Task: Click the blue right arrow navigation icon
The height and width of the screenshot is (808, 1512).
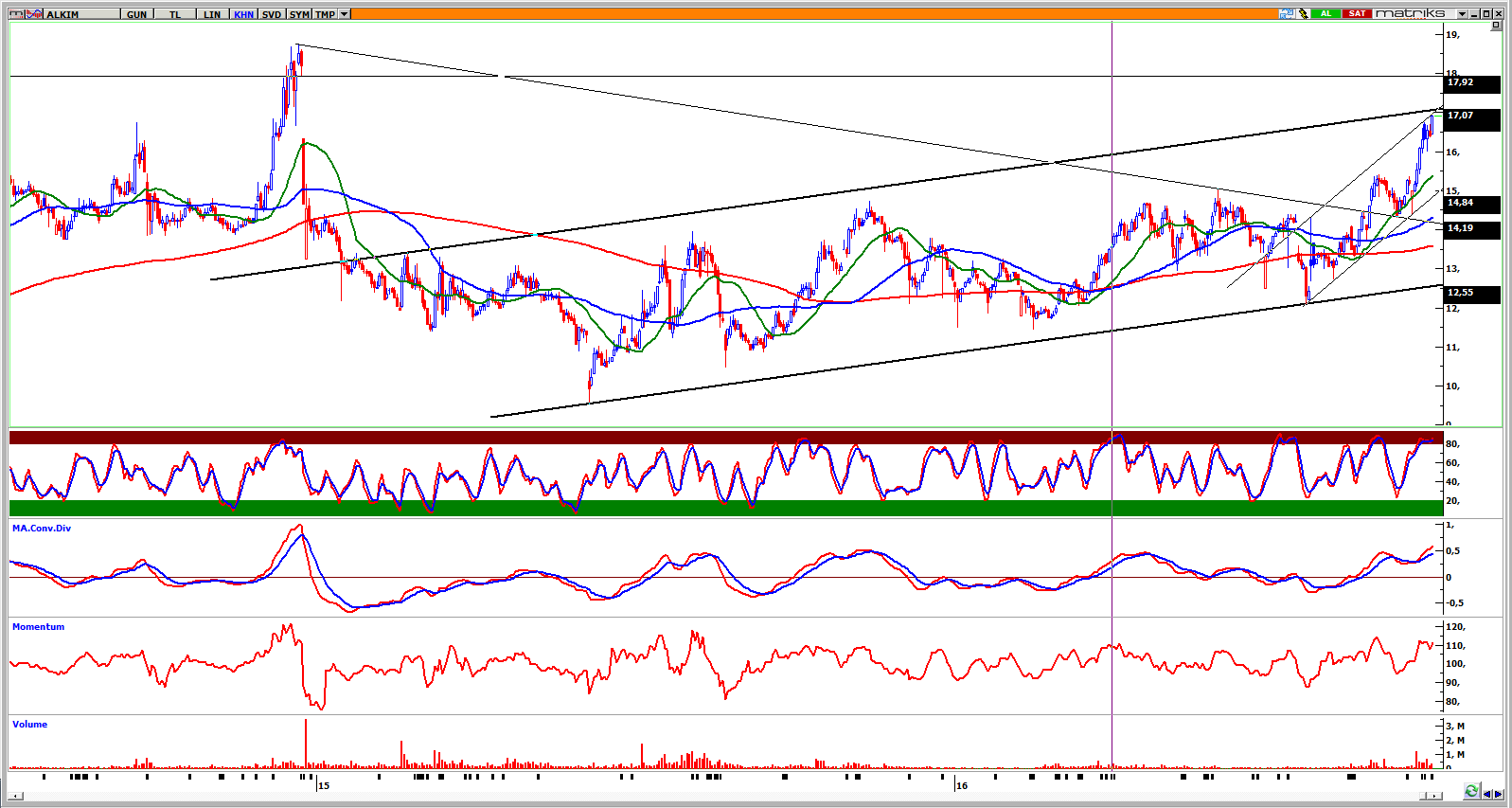Action: [x=1498, y=794]
